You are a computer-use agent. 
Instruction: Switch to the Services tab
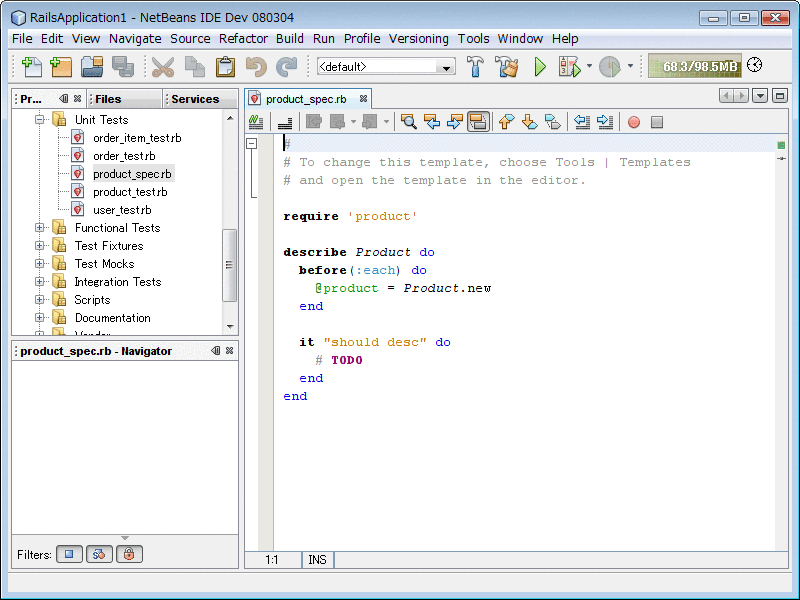(201, 99)
